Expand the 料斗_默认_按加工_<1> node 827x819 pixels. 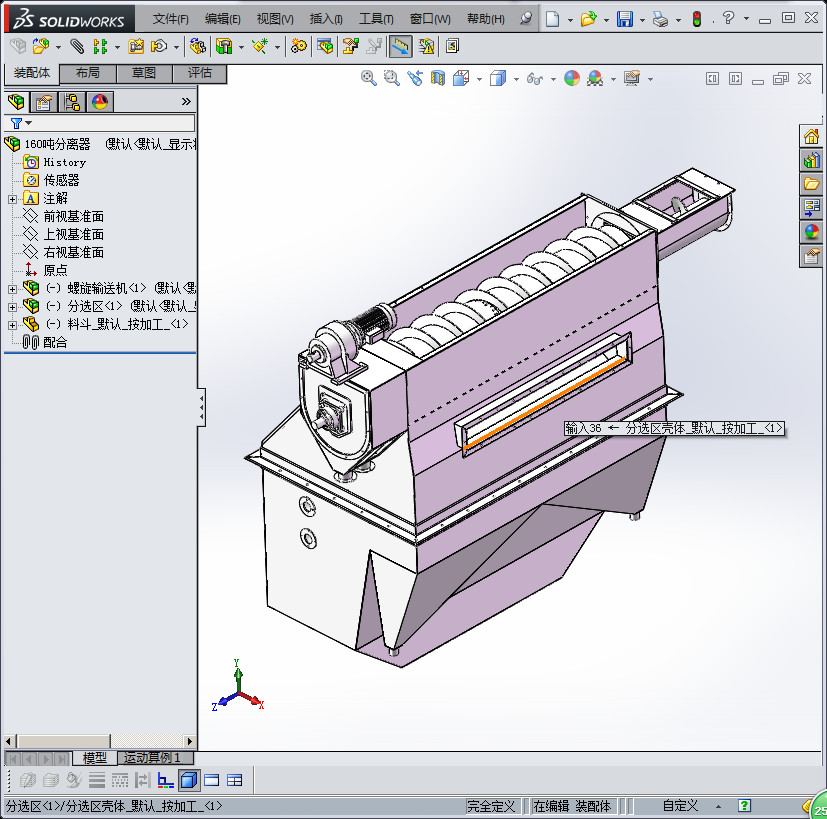[x=13, y=325]
